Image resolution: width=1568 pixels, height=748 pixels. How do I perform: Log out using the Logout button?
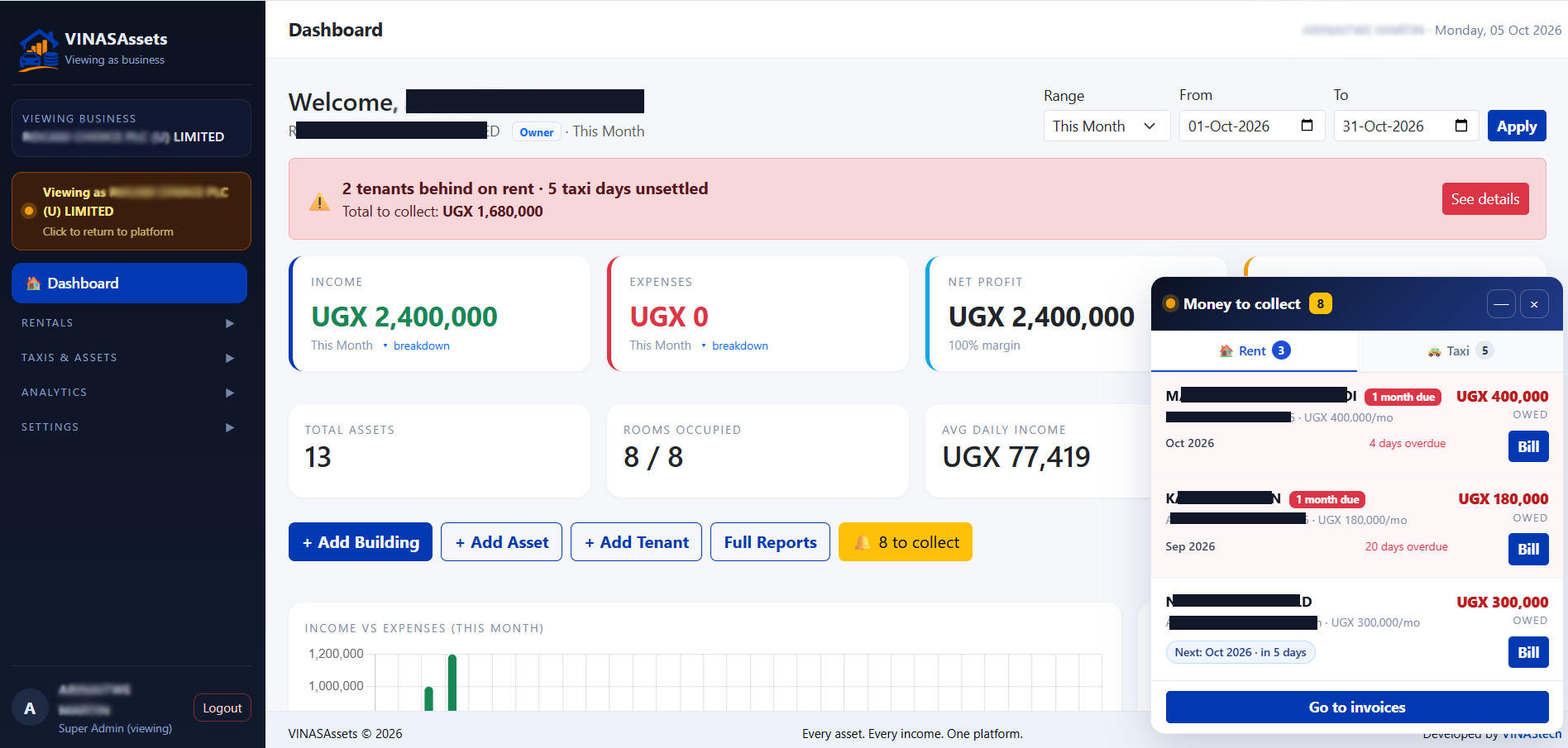222,708
